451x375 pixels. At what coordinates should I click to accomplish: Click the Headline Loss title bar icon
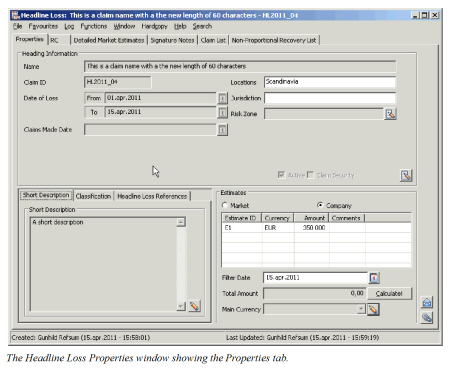point(15,15)
